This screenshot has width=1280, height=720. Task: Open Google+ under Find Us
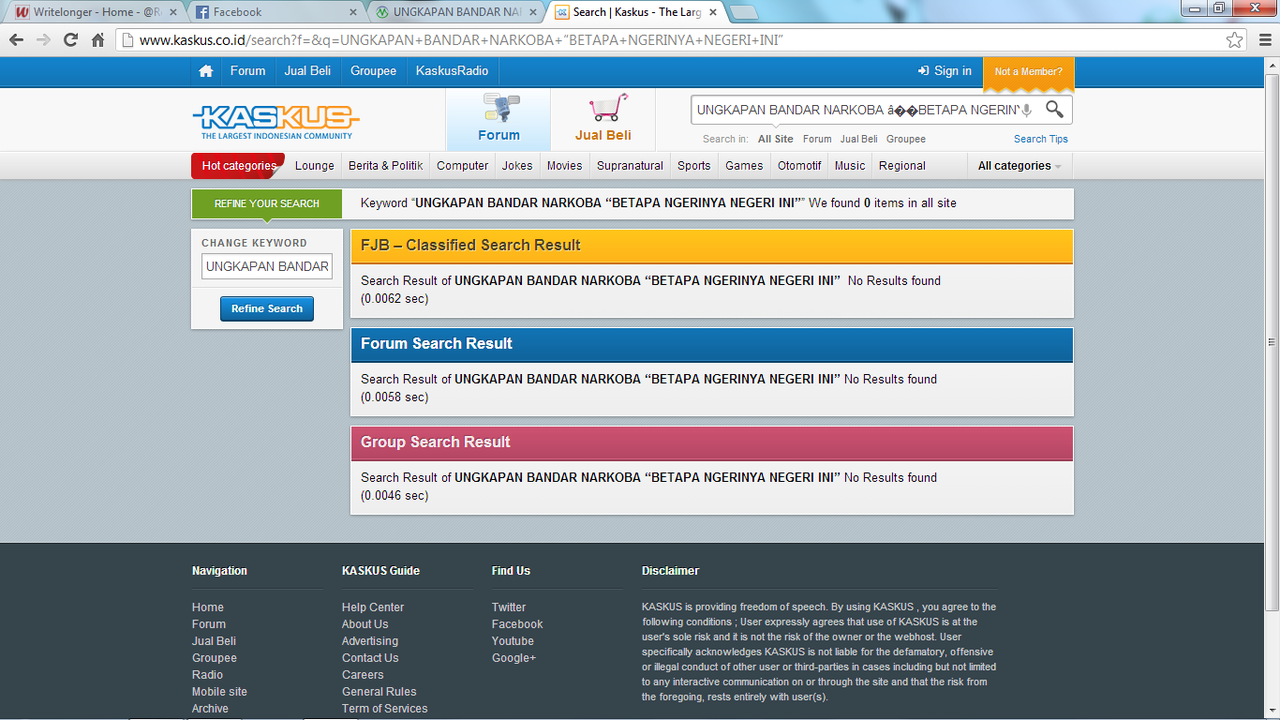[514, 658]
